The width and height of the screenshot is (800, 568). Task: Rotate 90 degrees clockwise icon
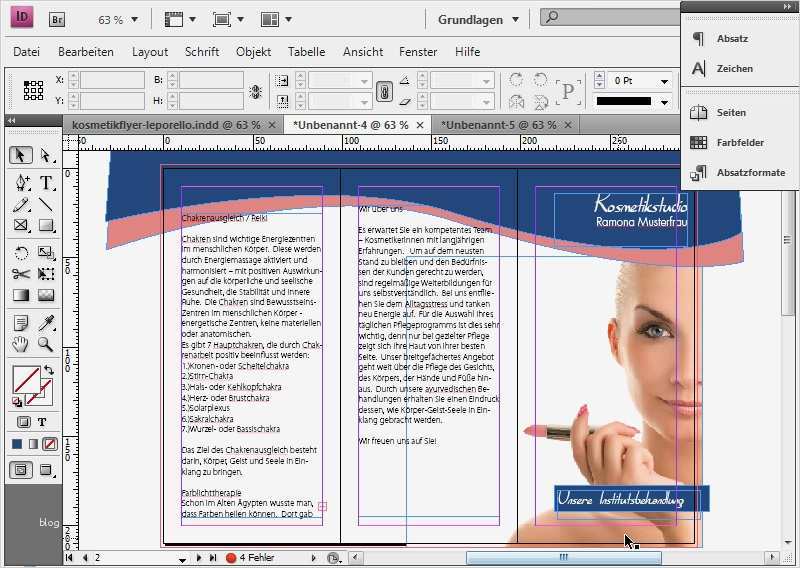(x=516, y=80)
